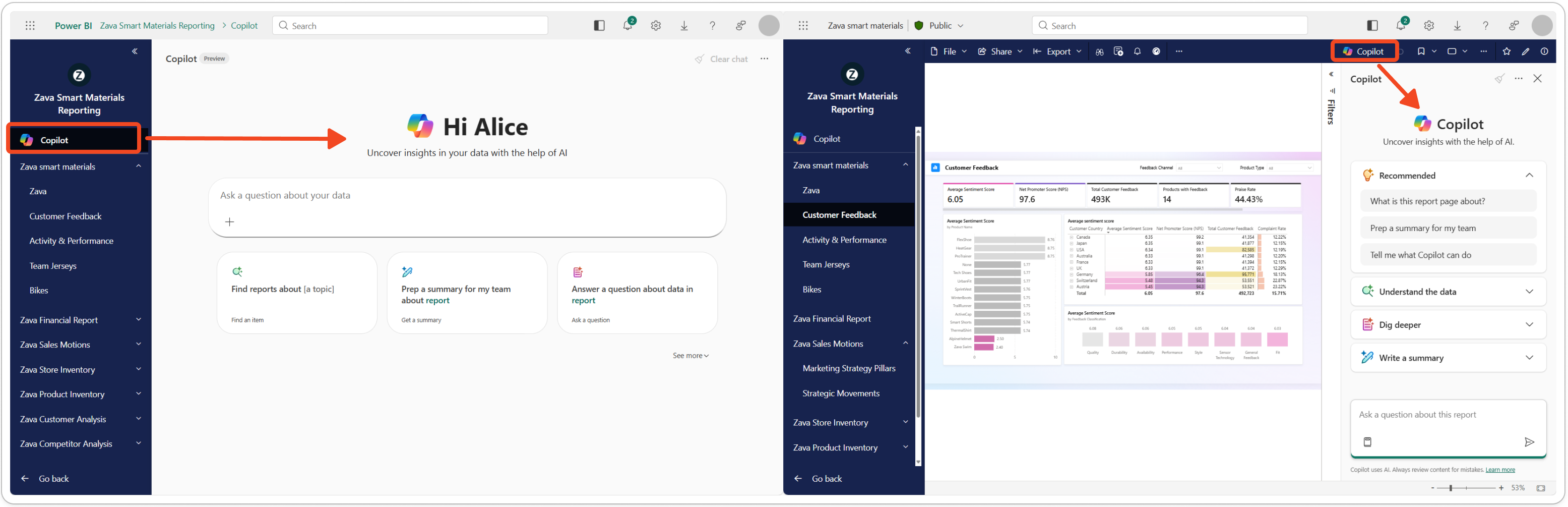
Task: Open the File menu in report toolbar
Action: coord(949,52)
